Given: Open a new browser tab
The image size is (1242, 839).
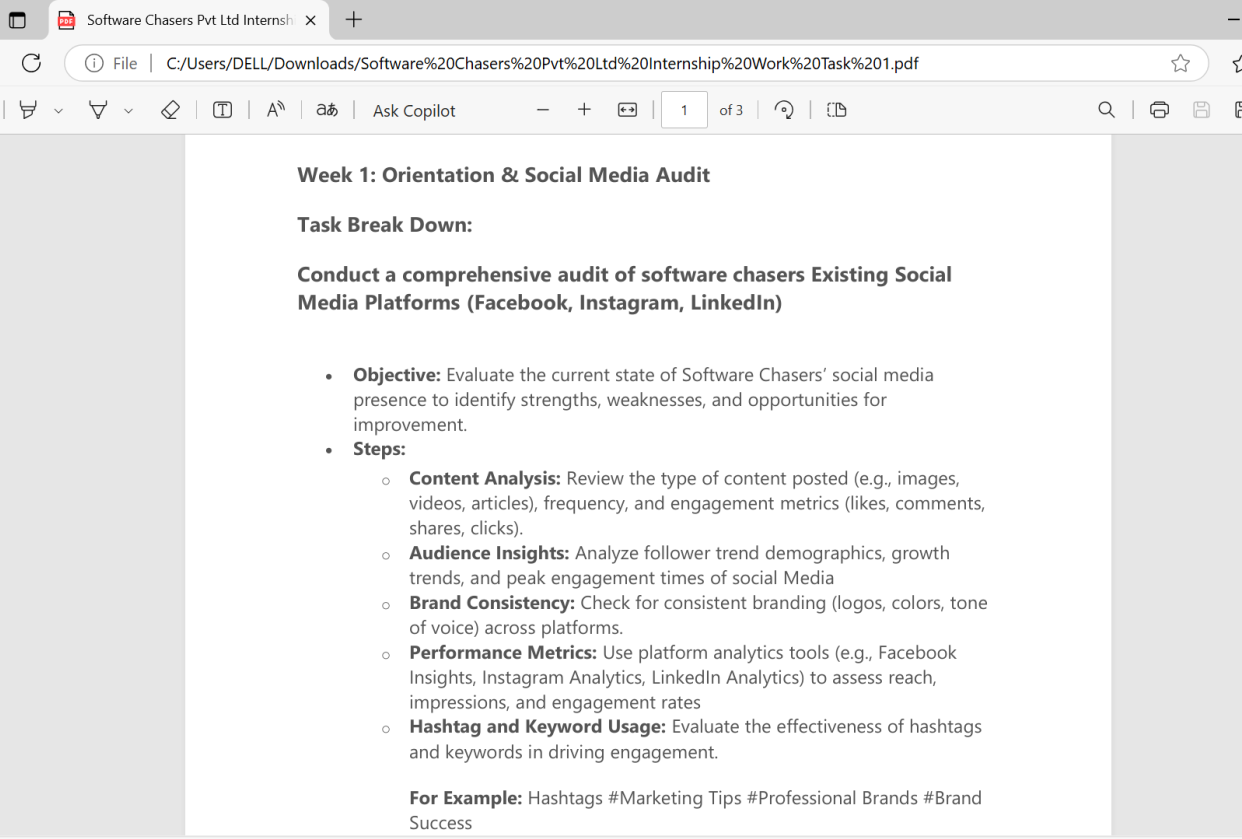Looking at the screenshot, I should coord(354,20).
